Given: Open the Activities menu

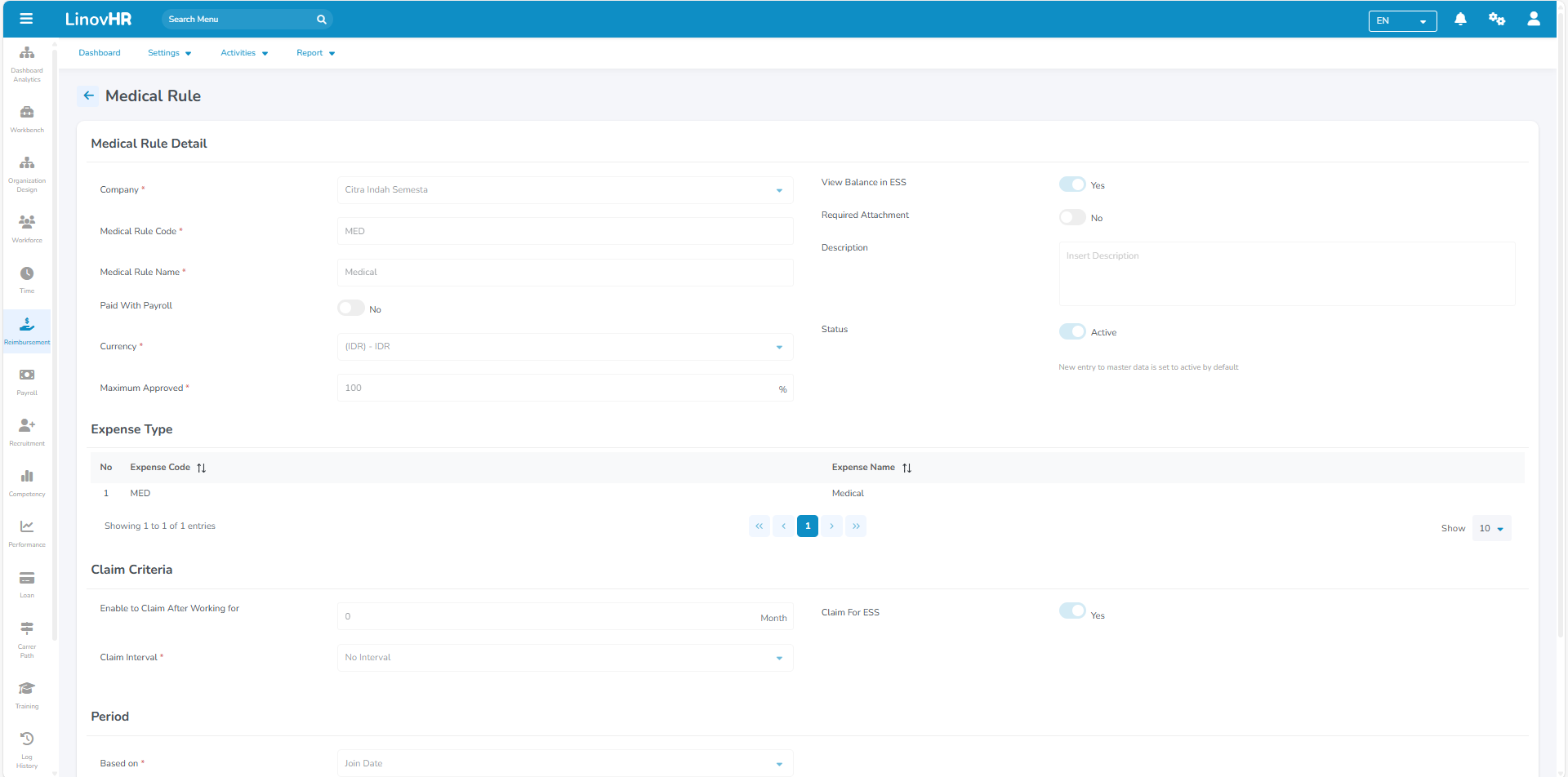Looking at the screenshot, I should 243,53.
